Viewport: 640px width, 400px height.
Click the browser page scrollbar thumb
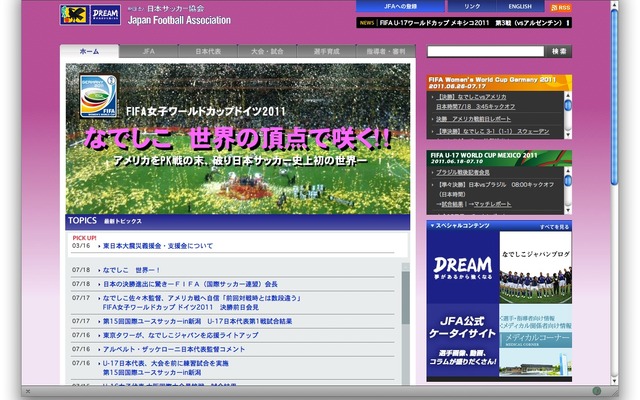point(614,97)
